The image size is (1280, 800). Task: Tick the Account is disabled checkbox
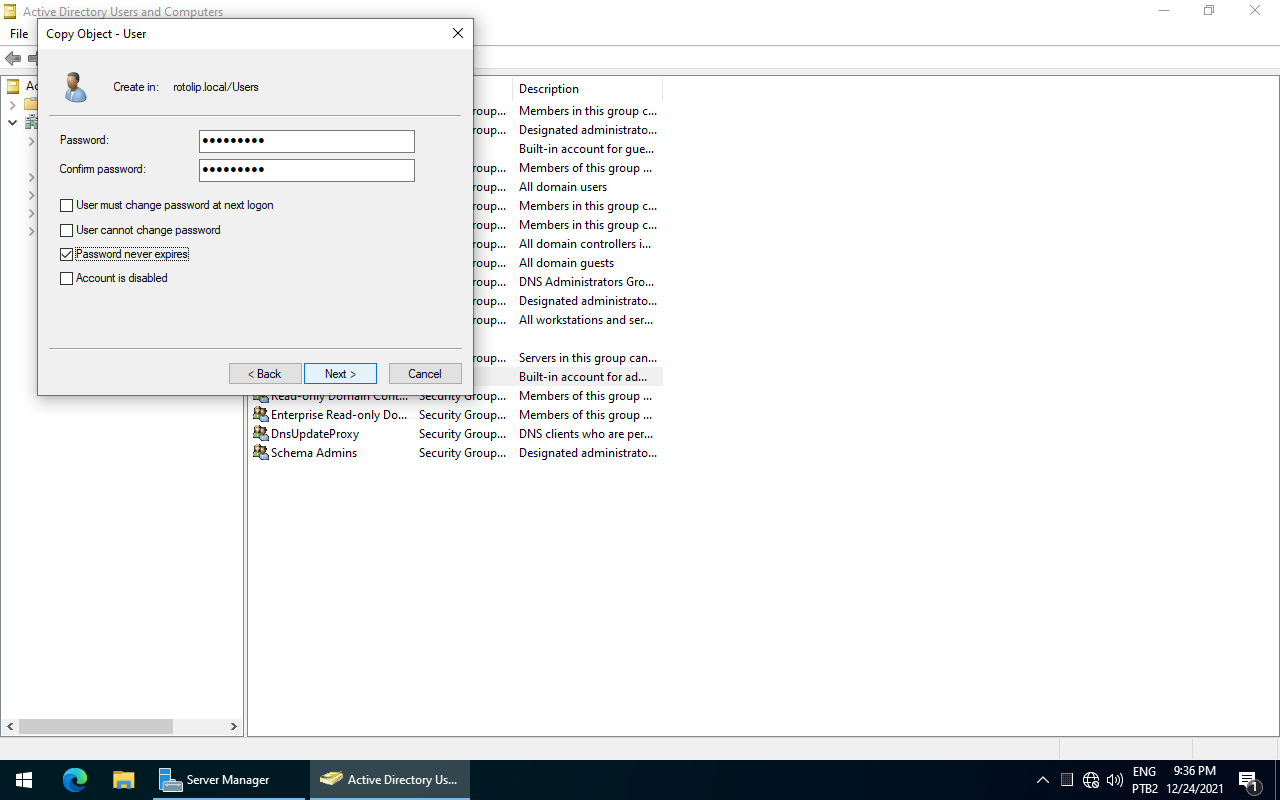67,279
